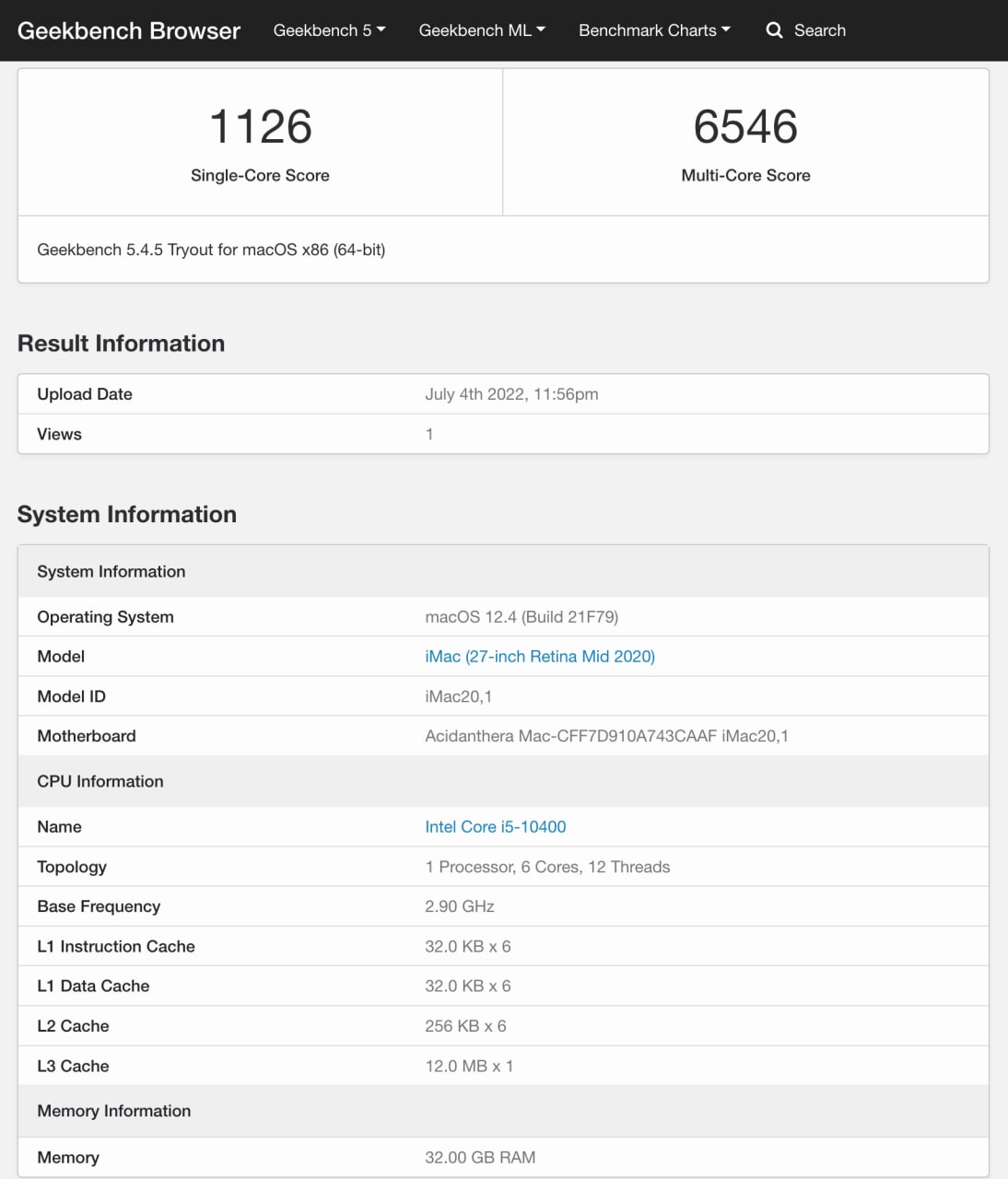Click the macOS 12.4 (Build 21F79) value

click(522, 617)
